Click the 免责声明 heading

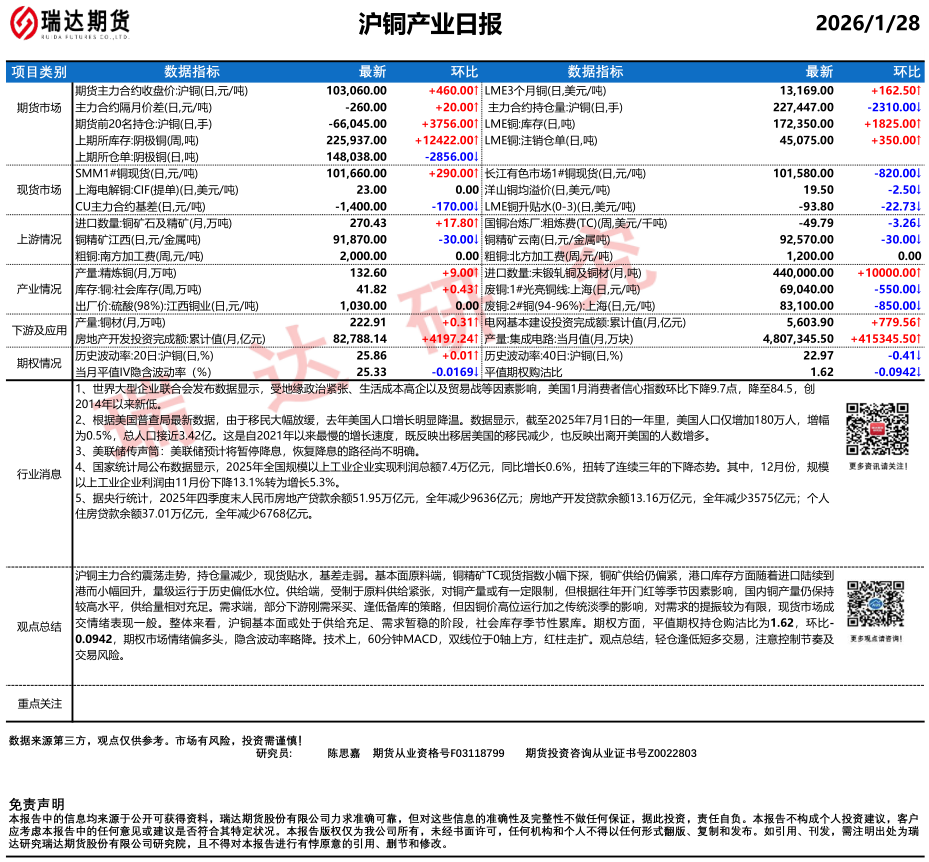click(x=37, y=803)
